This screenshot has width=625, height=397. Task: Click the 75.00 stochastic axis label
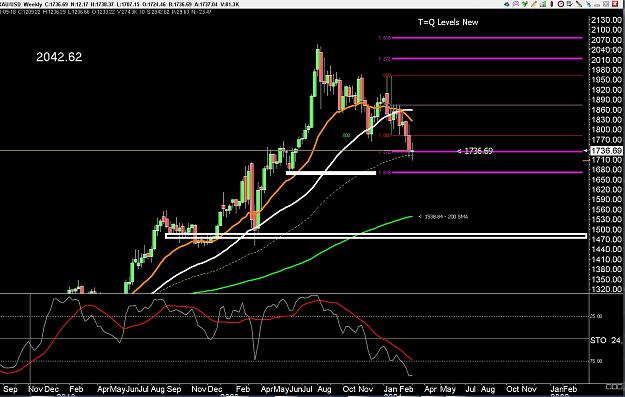pos(596,361)
